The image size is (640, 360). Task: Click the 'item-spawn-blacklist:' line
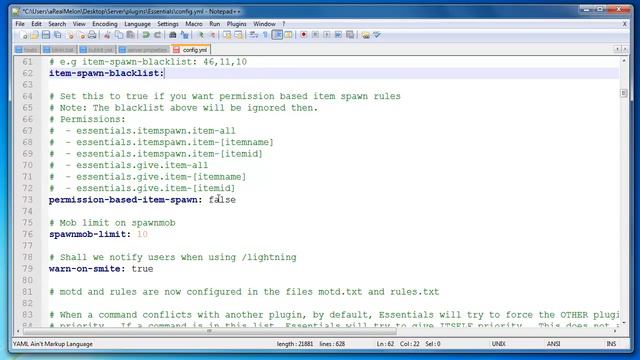106,73
